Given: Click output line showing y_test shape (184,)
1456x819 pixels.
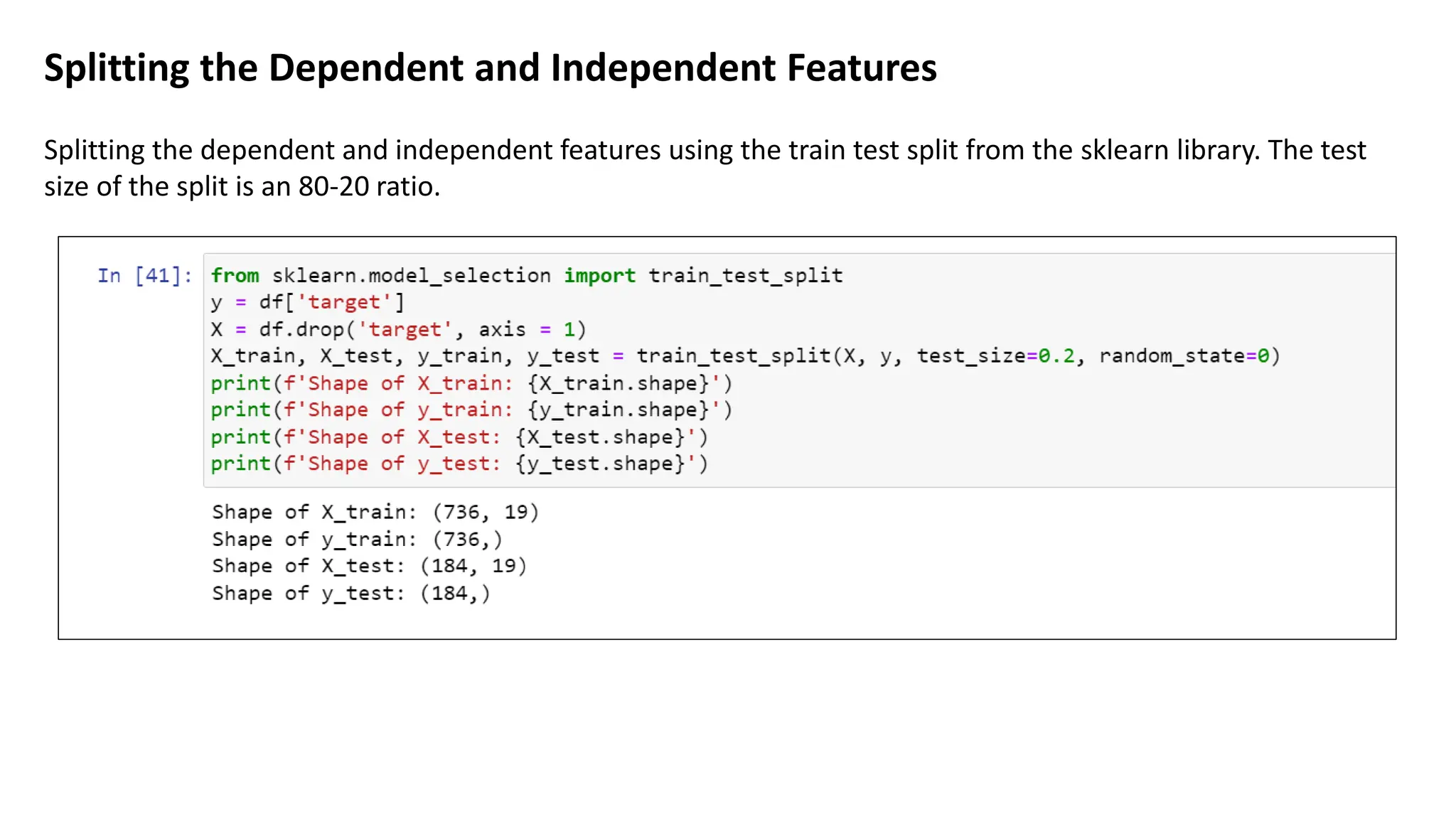Looking at the screenshot, I should point(350,594).
